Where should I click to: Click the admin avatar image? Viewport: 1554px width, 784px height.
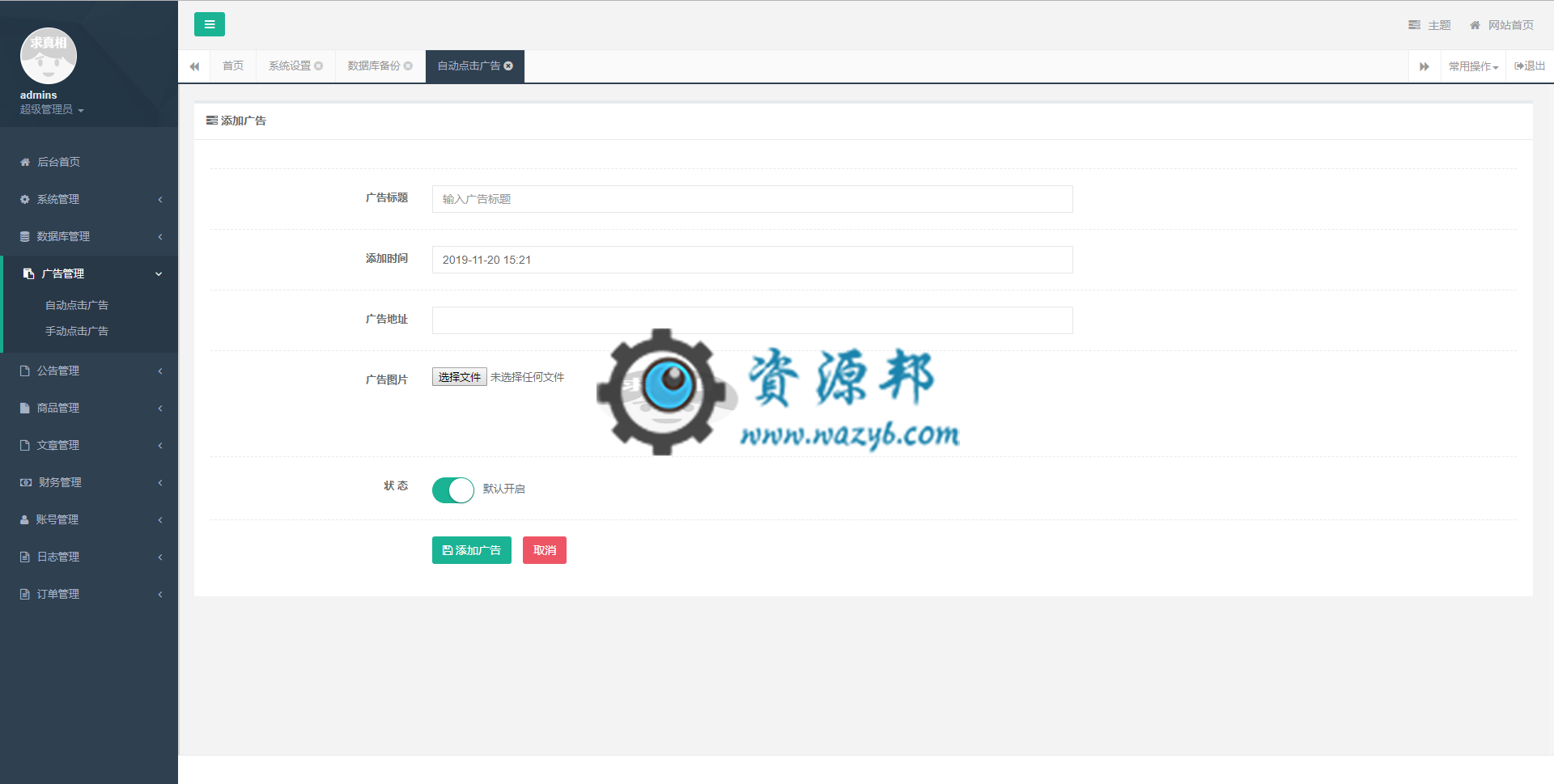click(x=49, y=56)
